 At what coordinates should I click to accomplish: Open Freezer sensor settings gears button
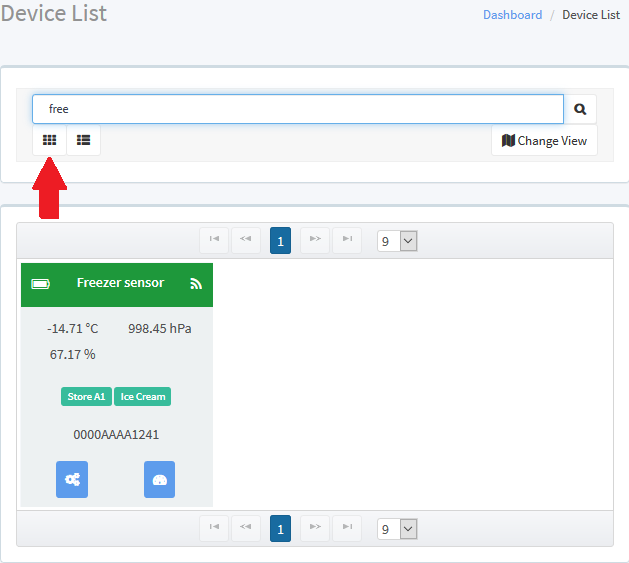tap(72, 480)
